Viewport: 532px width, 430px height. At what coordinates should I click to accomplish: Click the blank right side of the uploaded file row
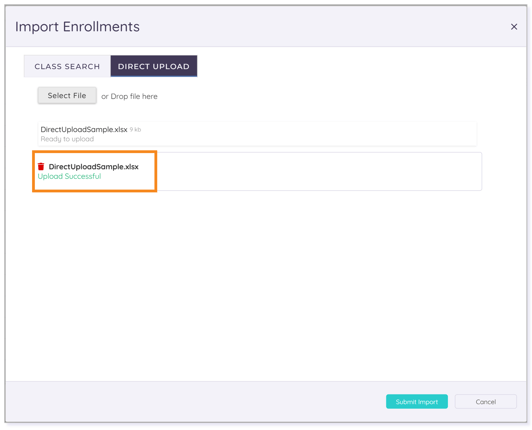(x=319, y=171)
